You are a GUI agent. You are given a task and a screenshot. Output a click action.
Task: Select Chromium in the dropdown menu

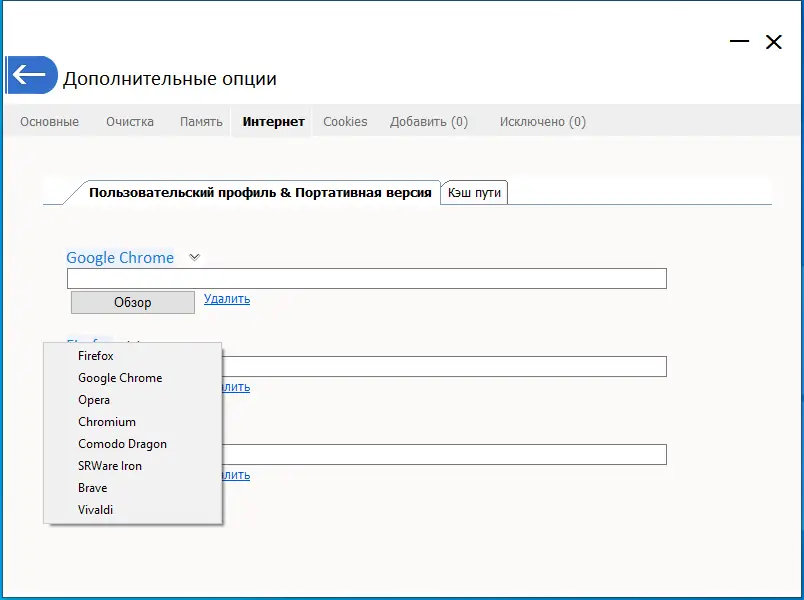coord(107,422)
